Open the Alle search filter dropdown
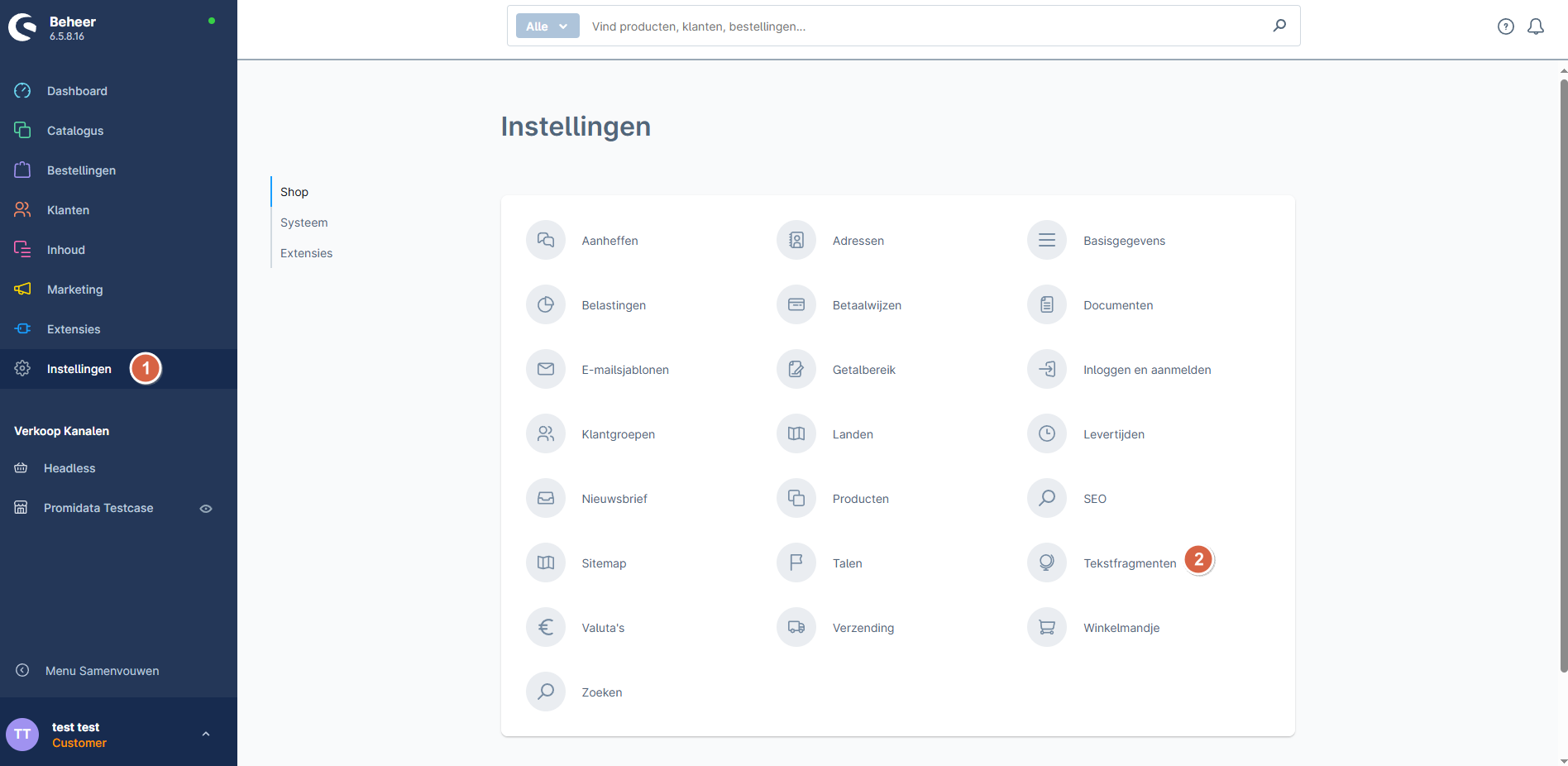Screen dimensions: 1568x766 [x=547, y=26]
